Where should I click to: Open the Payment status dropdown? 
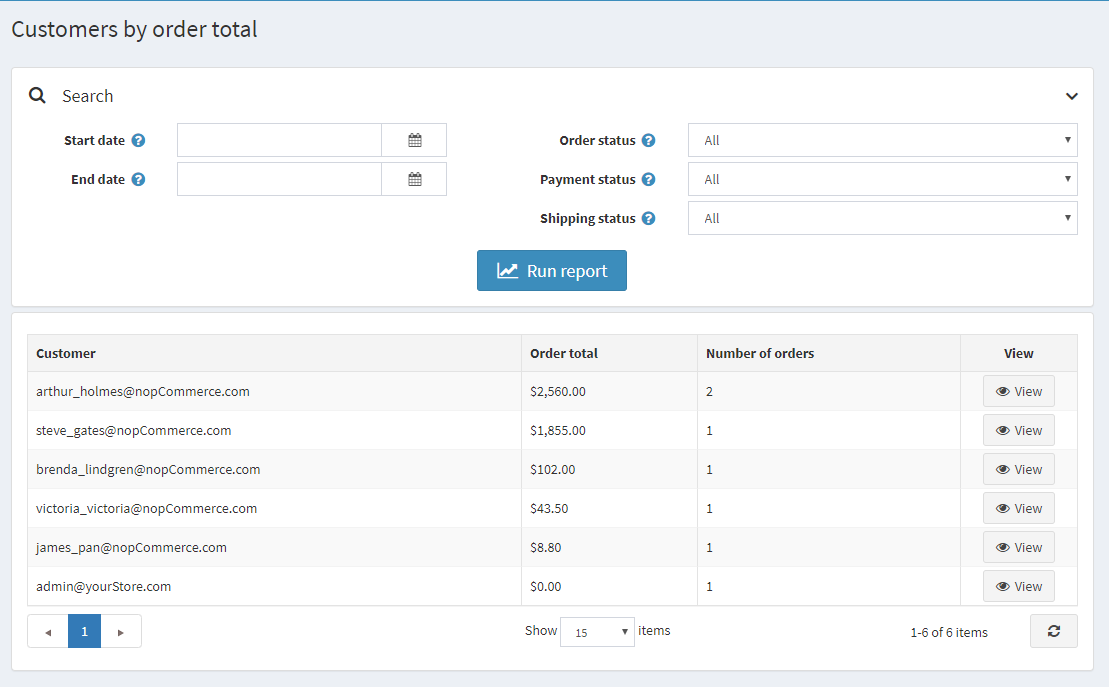pyautogui.click(x=882, y=180)
